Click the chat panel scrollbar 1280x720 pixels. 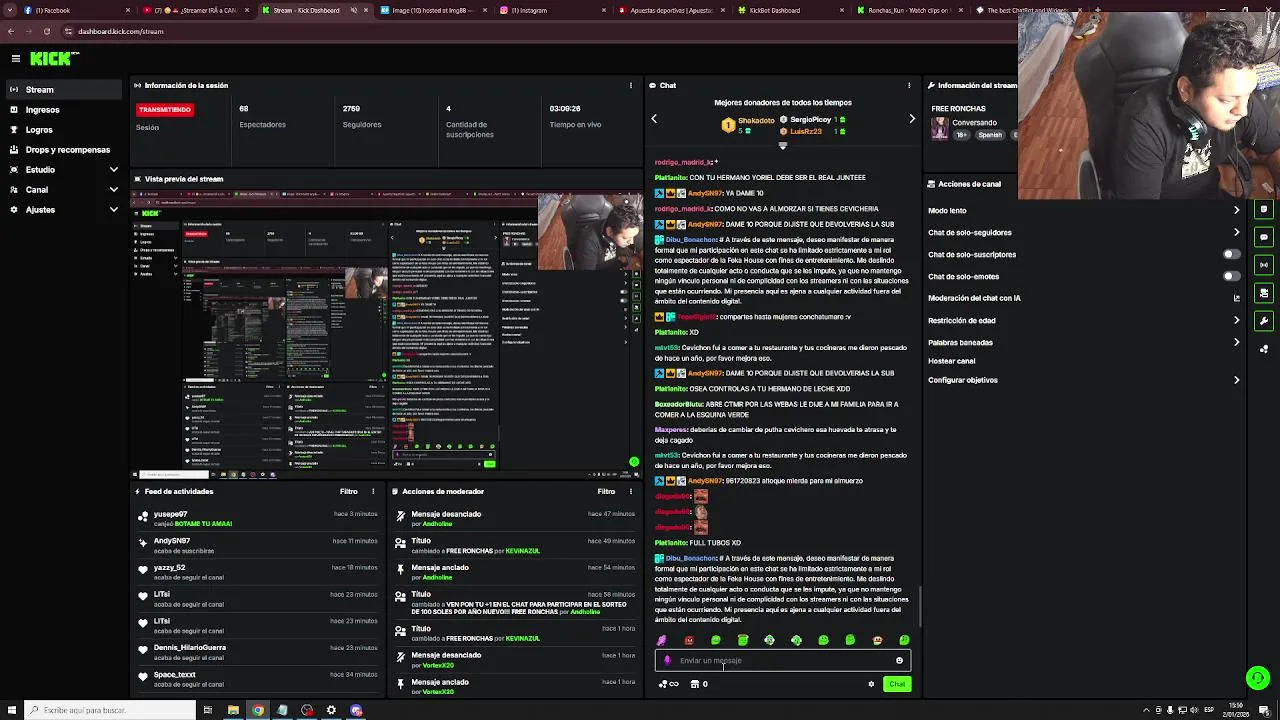(x=919, y=608)
